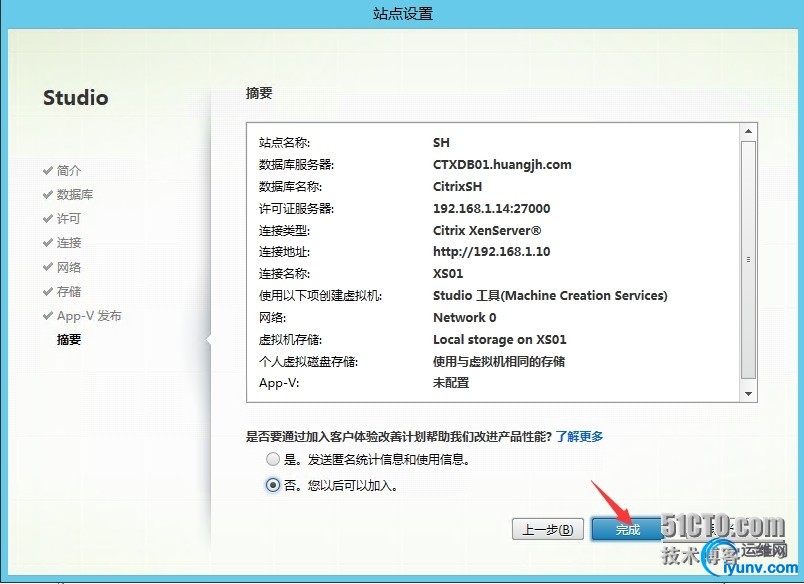Click the site name value SH
Screen dimensions: 804x584
point(441,143)
